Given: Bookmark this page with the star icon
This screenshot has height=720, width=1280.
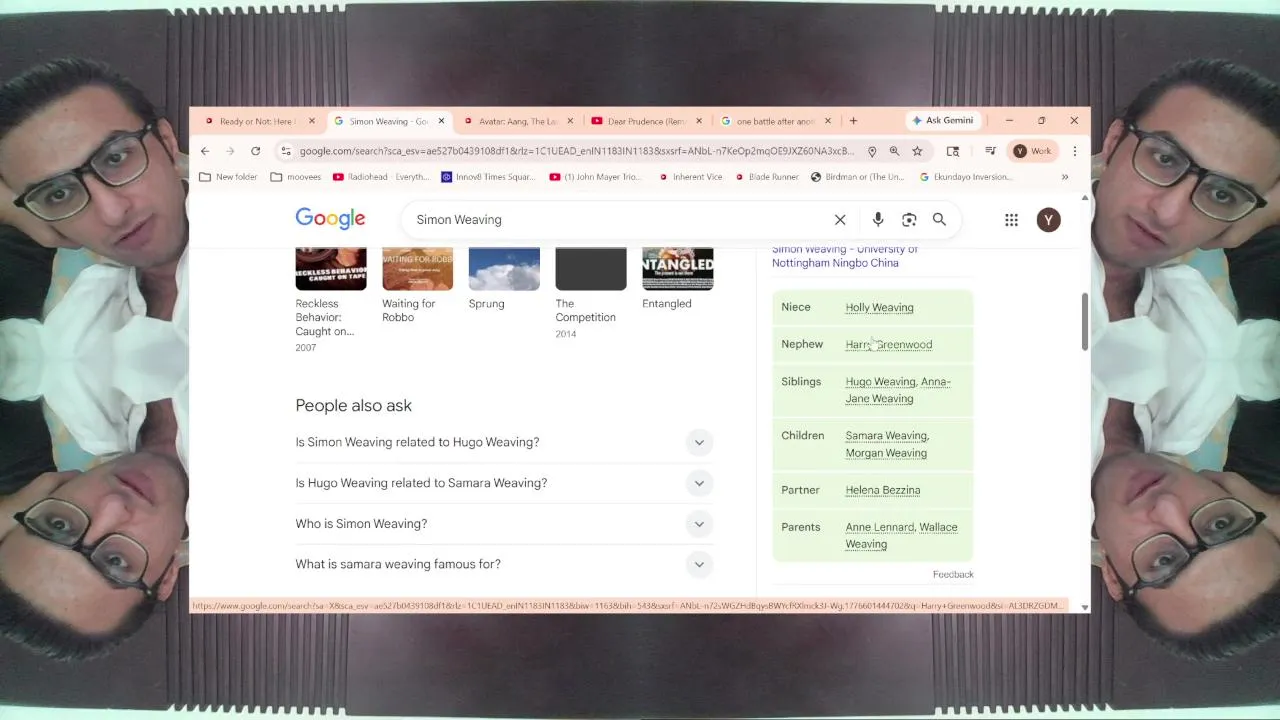Looking at the screenshot, I should (x=917, y=151).
